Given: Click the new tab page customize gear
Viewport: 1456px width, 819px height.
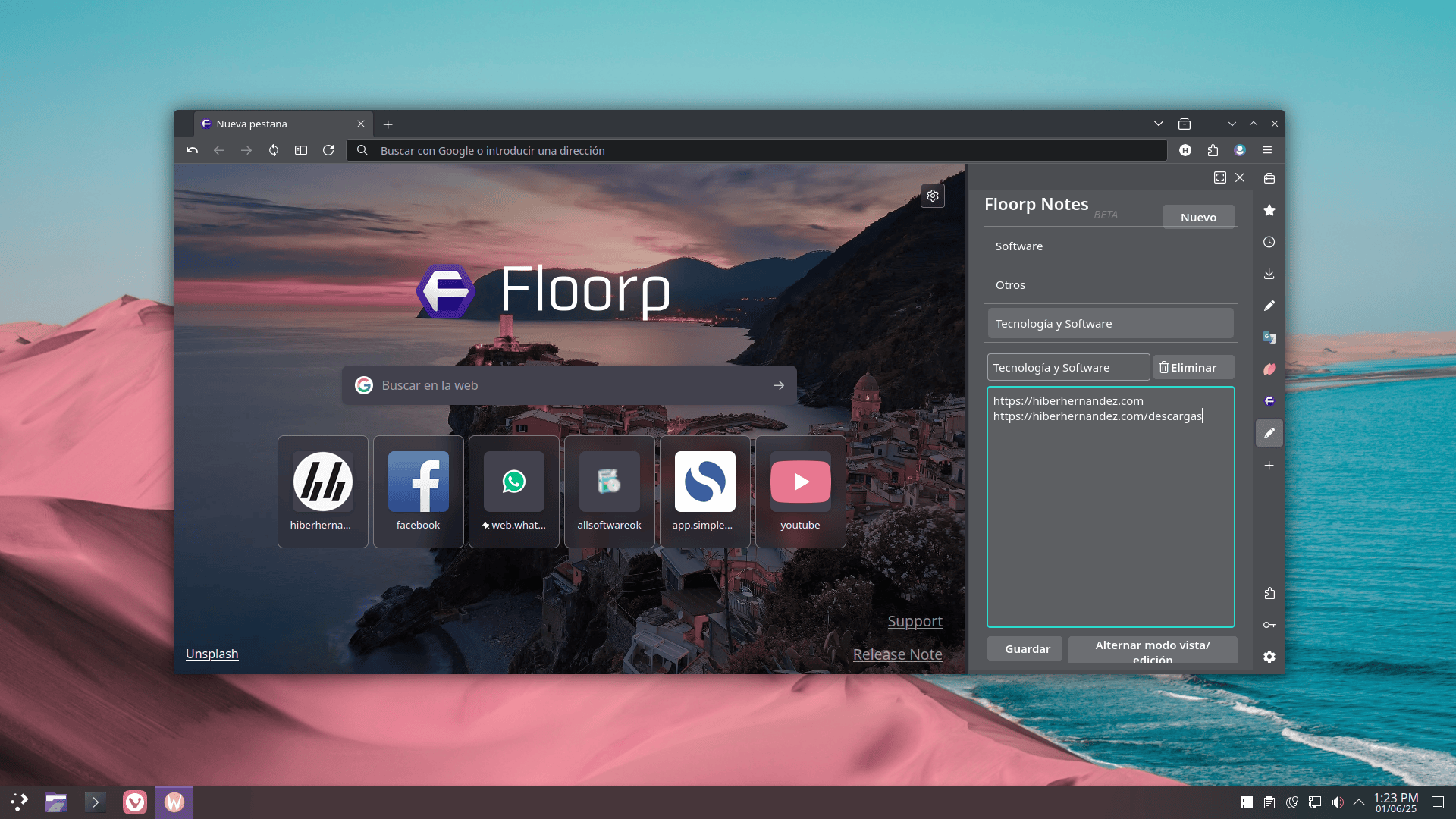Looking at the screenshot, I should coord(932,196).
